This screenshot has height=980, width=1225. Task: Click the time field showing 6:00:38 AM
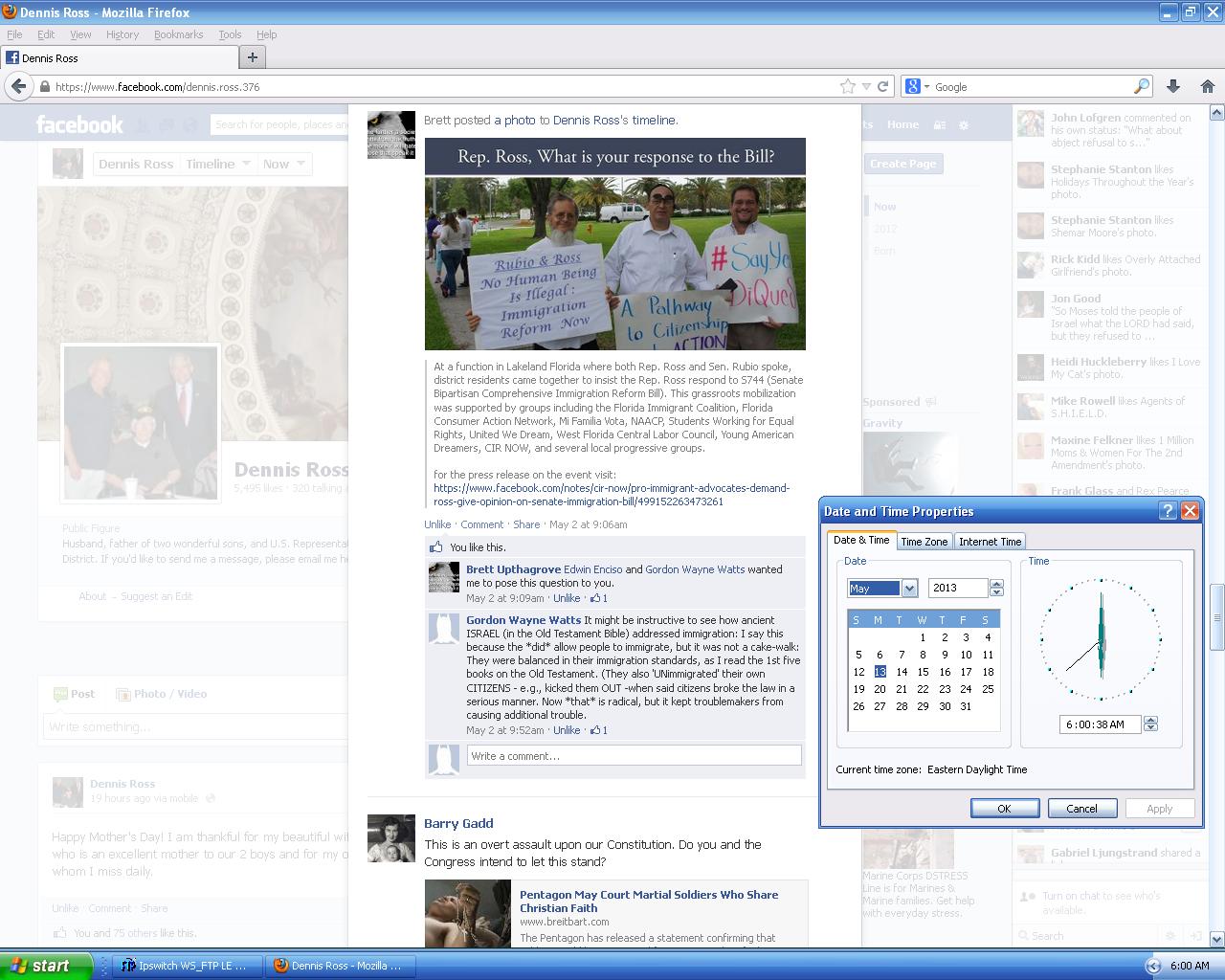1100,724
